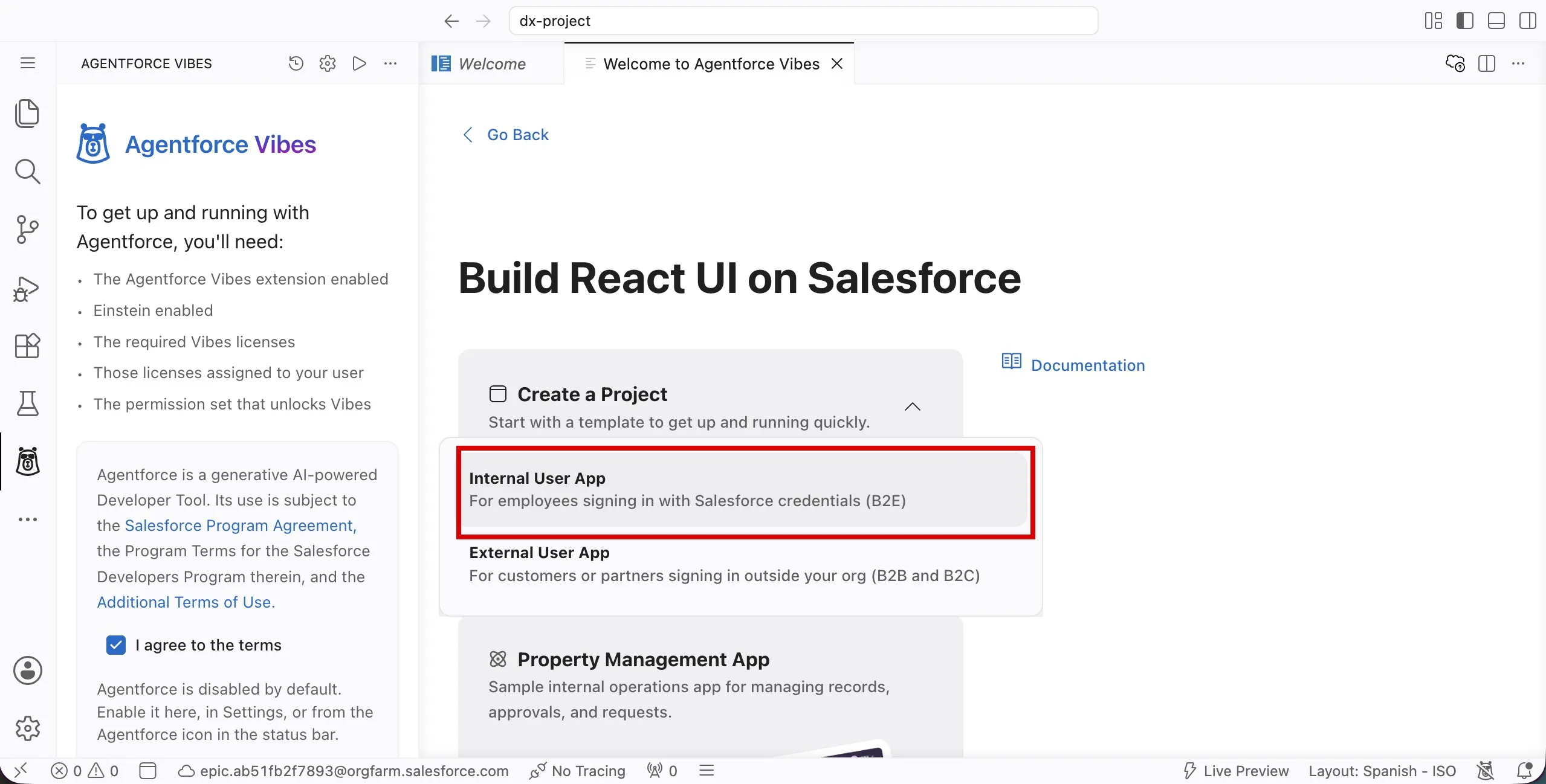Select the Agentforce Vibes activity bar icon
Viewport: 1546px width, 784px height.
(27, 462)
